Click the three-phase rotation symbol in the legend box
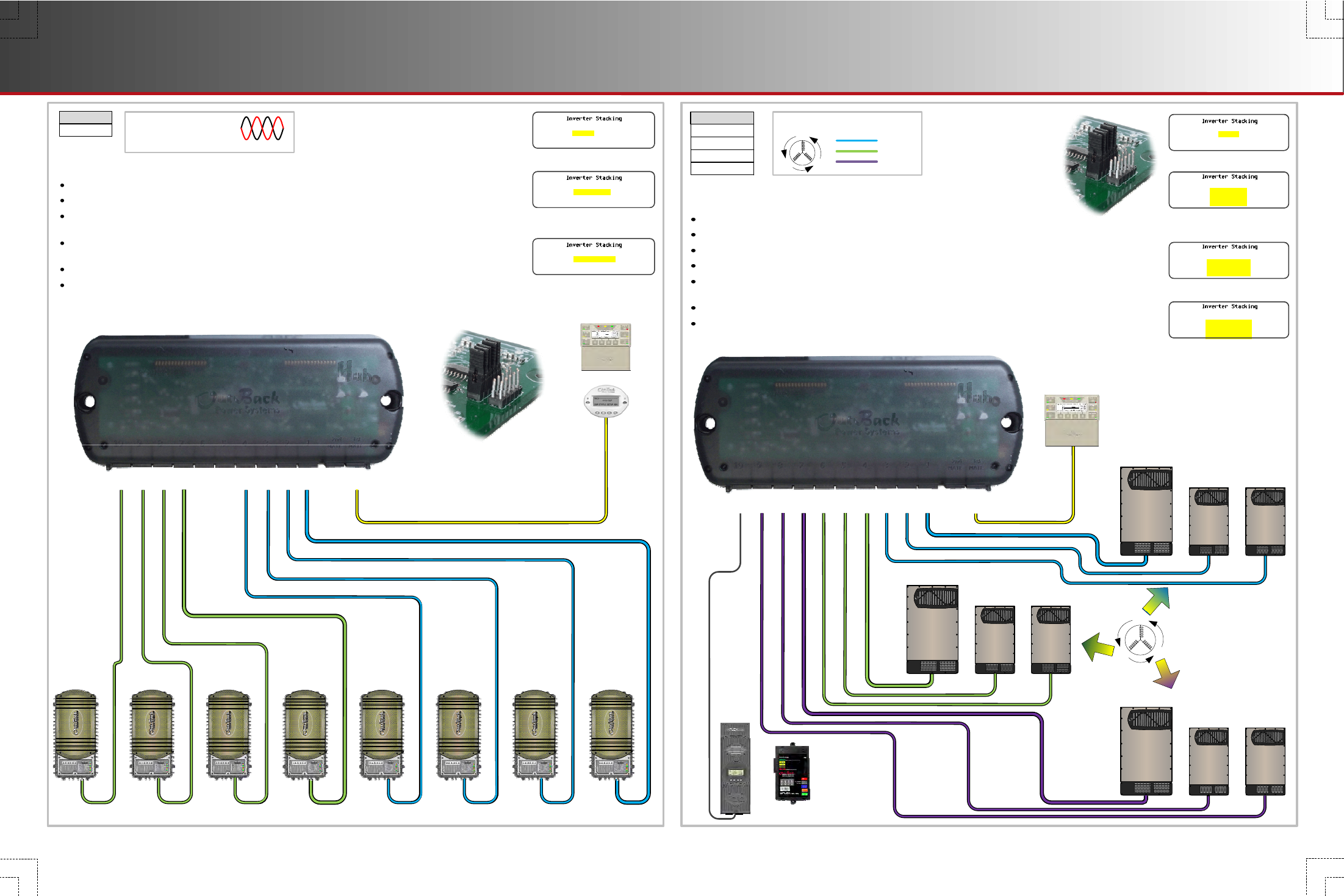1344x896 pixels. pyautogui.click(x=801, y=154)
